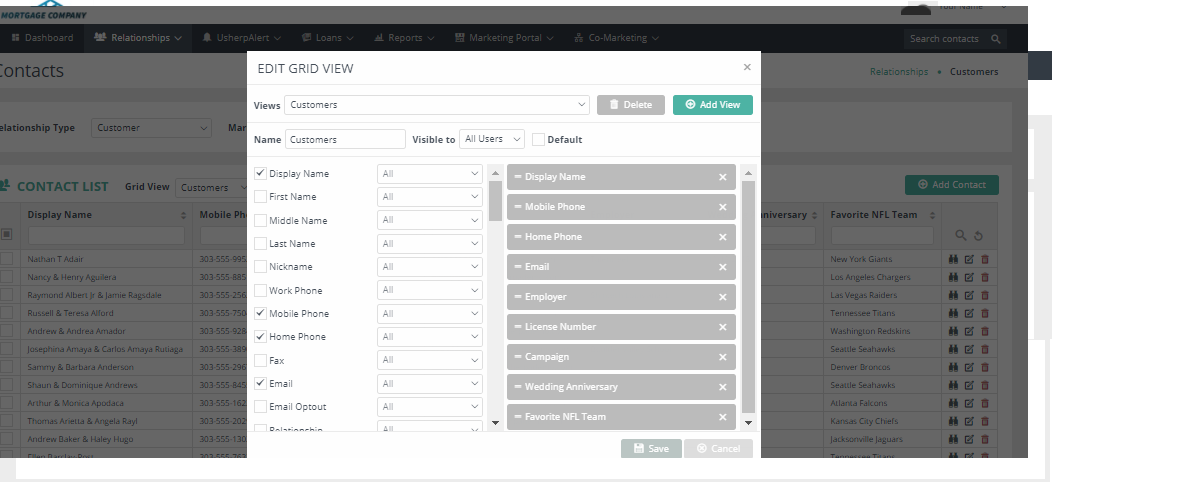Click the Add View button
Screen dimensions: 1182x482
[x=712, y=105]
